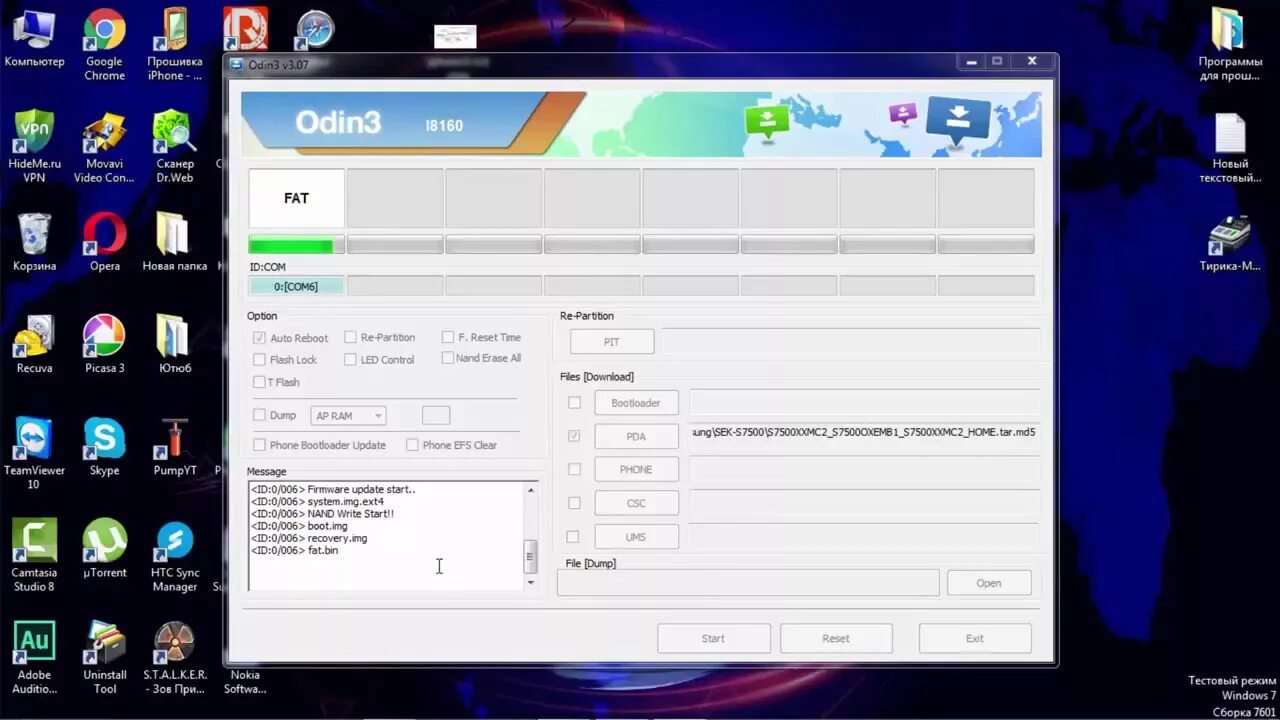Open Uninstall Tool shortcut
The height and width of the screenshot is (720, 1280).
(104, 657)
